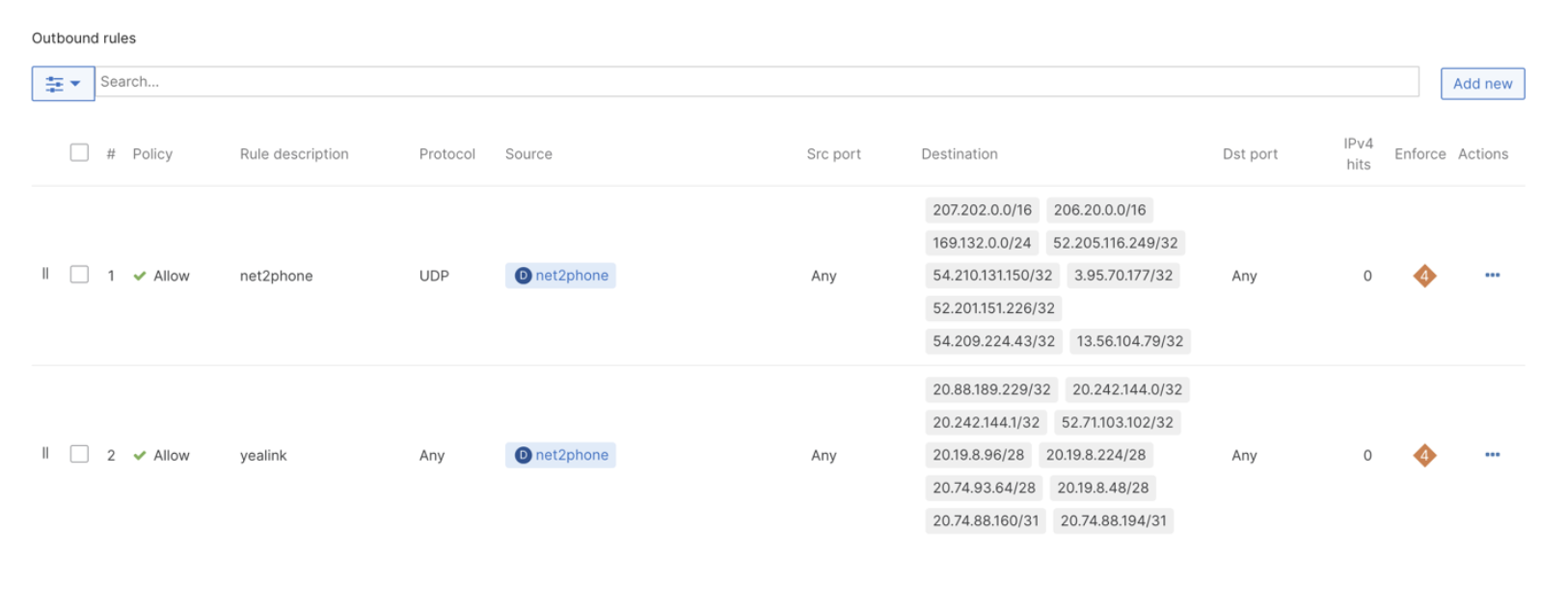Select destination tag 20.242.144.1/32

pos(986,422)
